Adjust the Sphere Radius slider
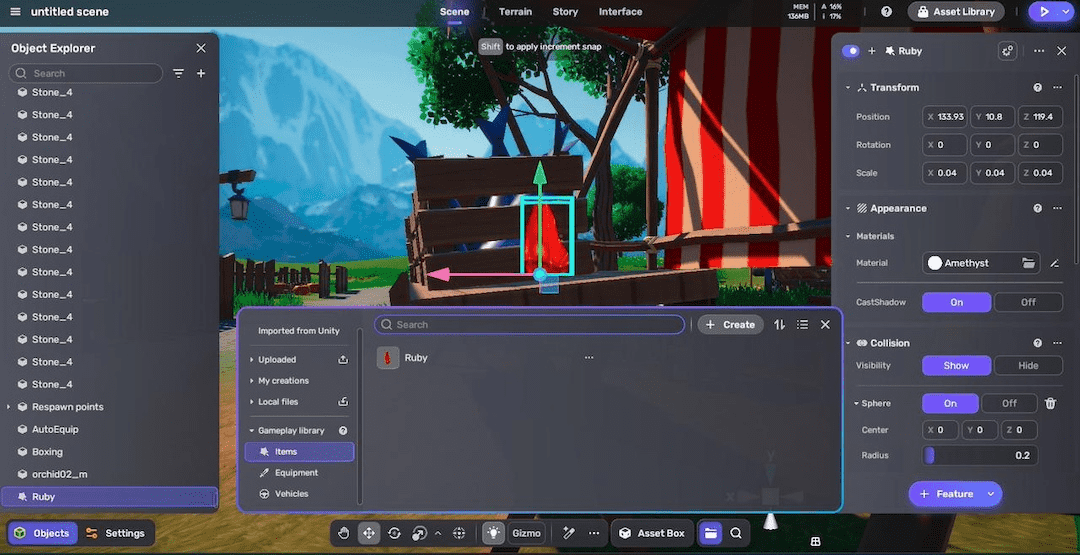The image size is (1080, 555). pos(980,456)
